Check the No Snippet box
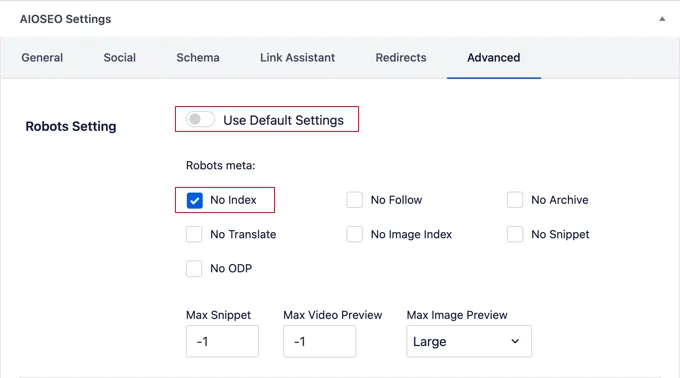This screenshot has height=378, width=680. click(515, 234)
